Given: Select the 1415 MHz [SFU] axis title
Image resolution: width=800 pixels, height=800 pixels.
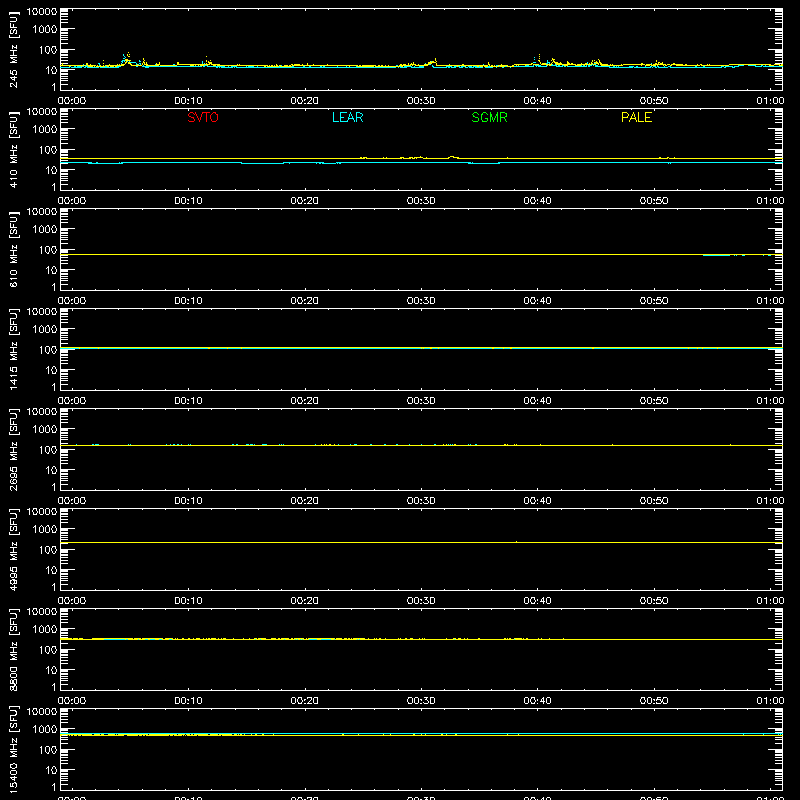Looking at the screenshot, I should tap(14, 350).
